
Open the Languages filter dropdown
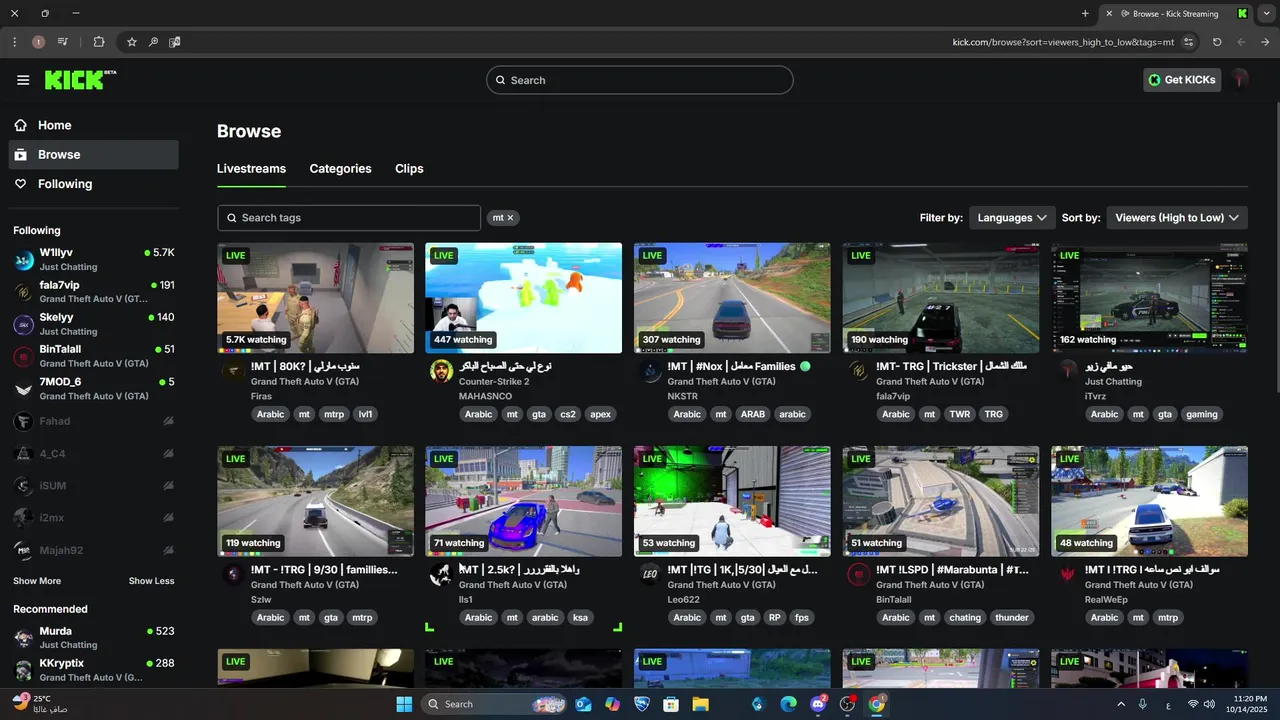1012,217
